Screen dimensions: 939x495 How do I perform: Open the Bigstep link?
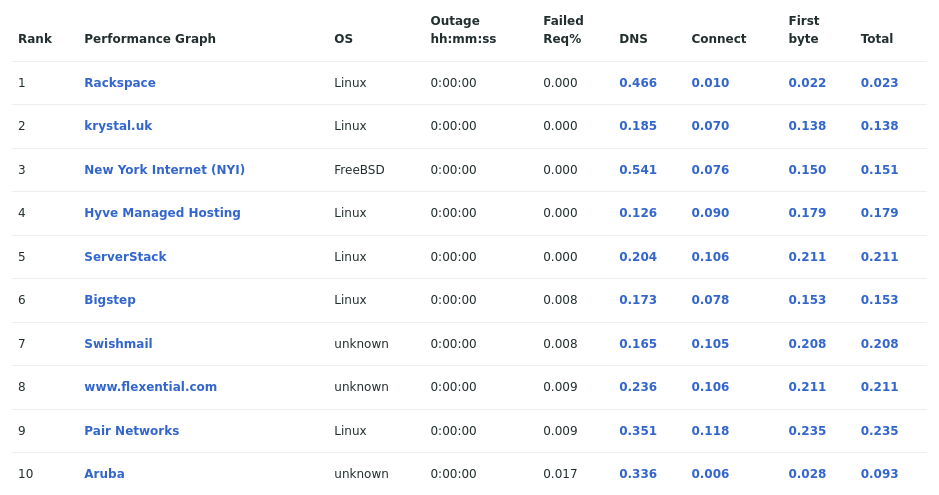point(110,300)
